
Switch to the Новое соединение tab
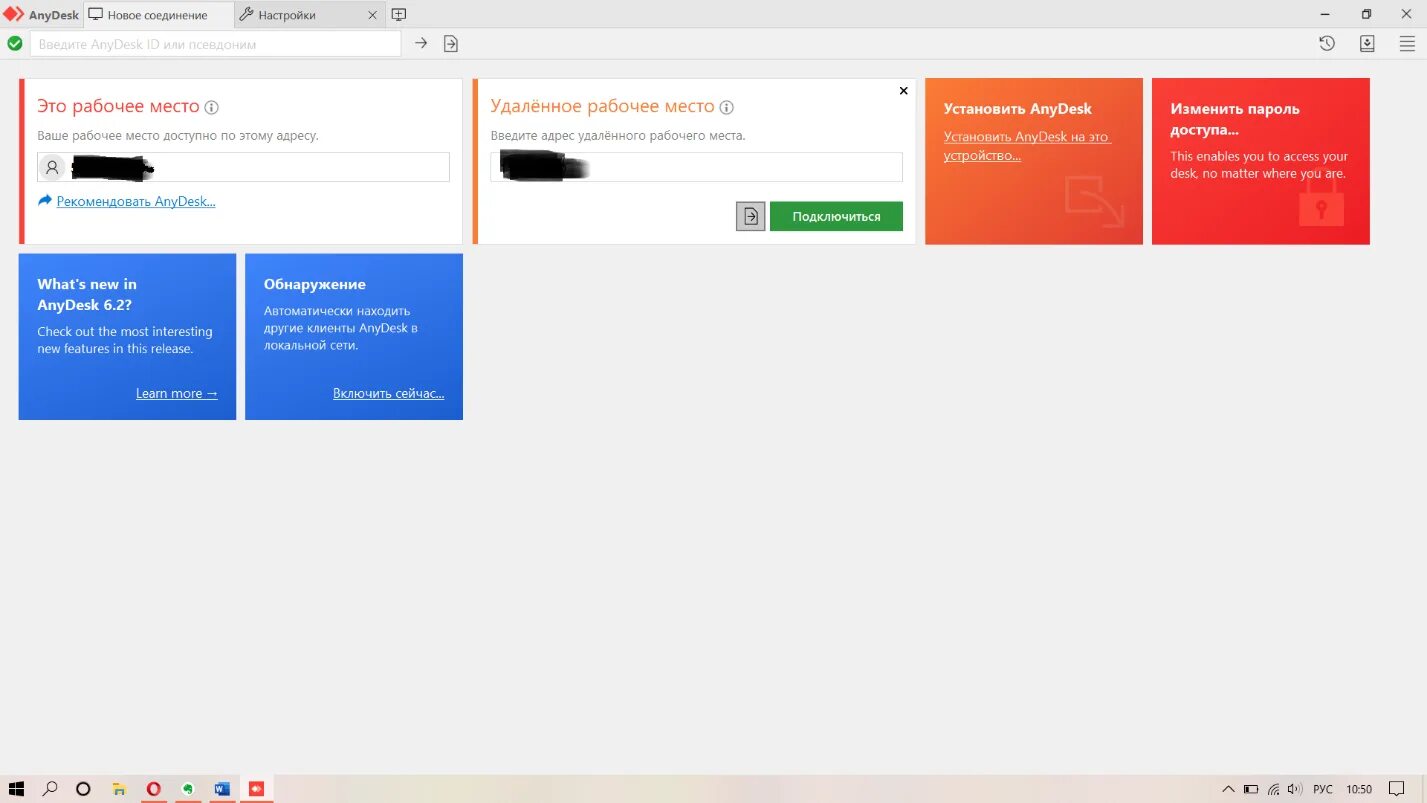[x=158, y=15]
